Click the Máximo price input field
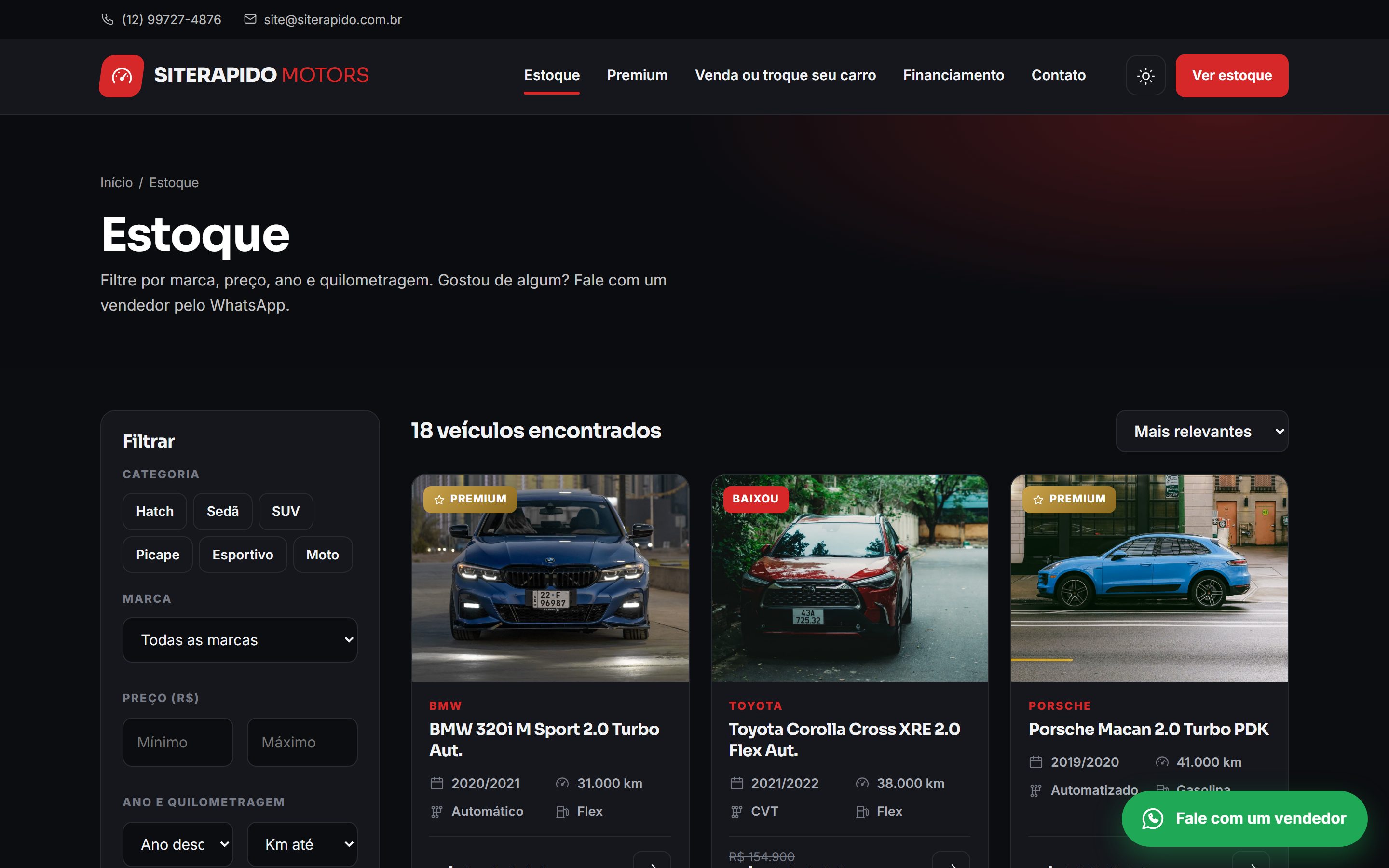 click(302, 742)
